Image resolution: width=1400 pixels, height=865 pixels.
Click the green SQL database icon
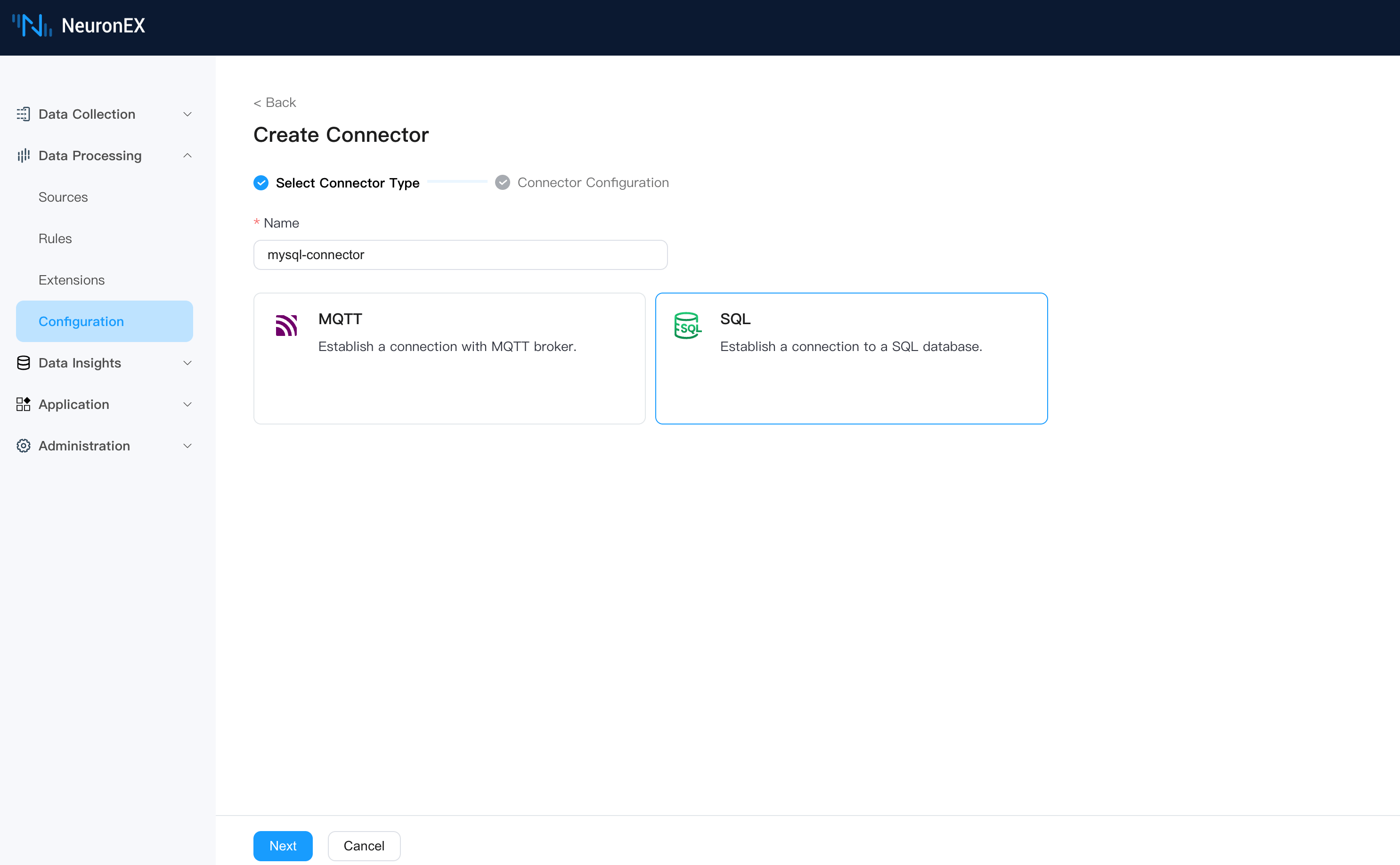[x=687, y=326]
